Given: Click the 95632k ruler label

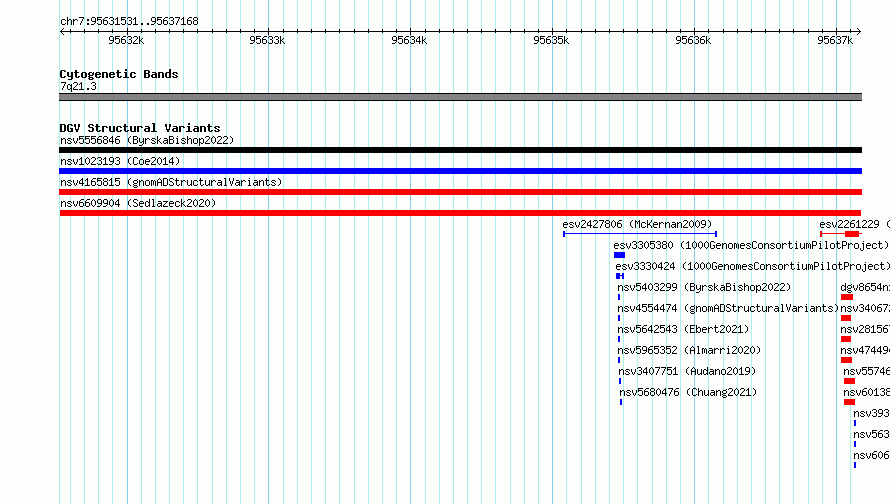Looking at the screenshot, I should pos(126,40).
